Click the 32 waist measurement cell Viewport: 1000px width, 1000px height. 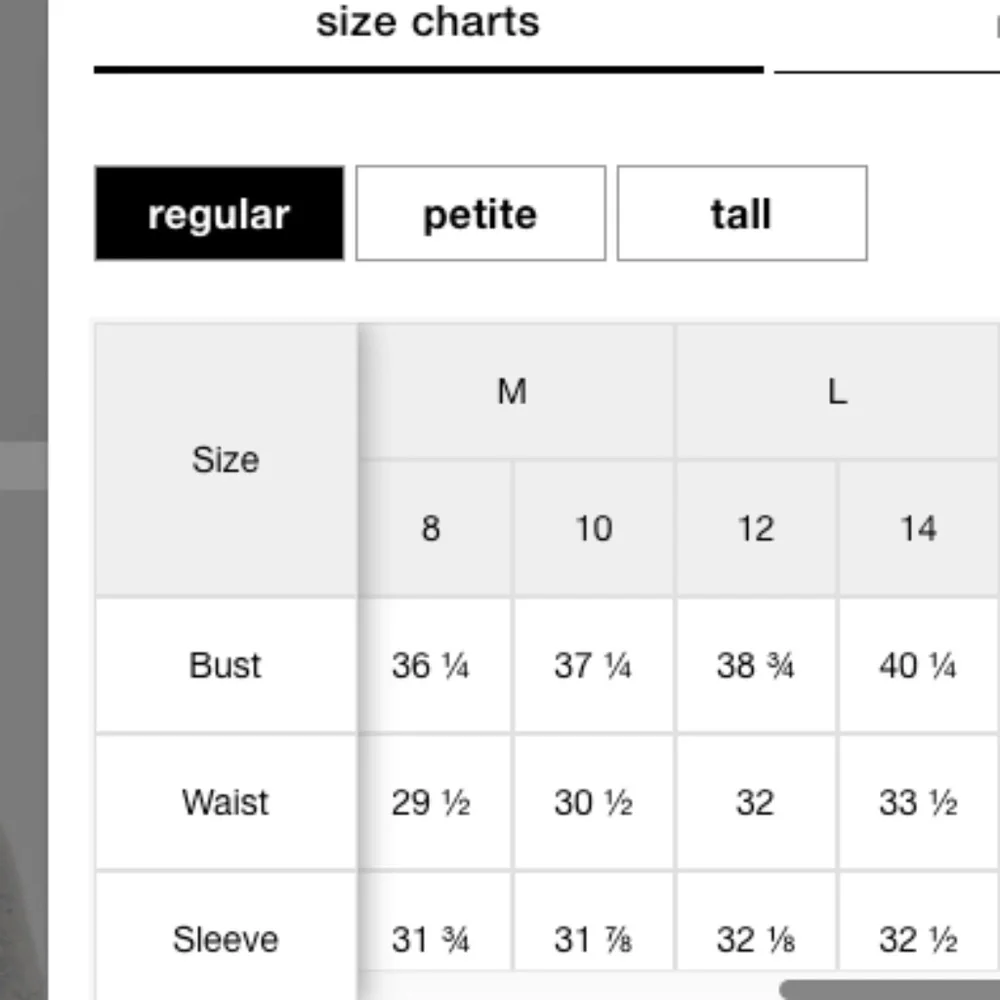[x=756, y=802]
